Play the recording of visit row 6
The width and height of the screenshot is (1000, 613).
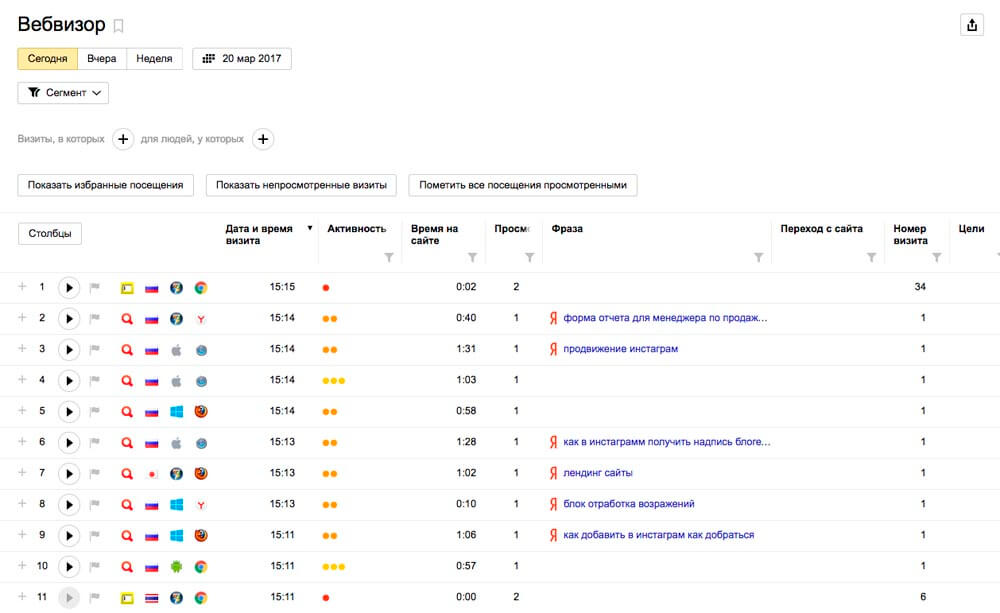[x=68, y=442]
